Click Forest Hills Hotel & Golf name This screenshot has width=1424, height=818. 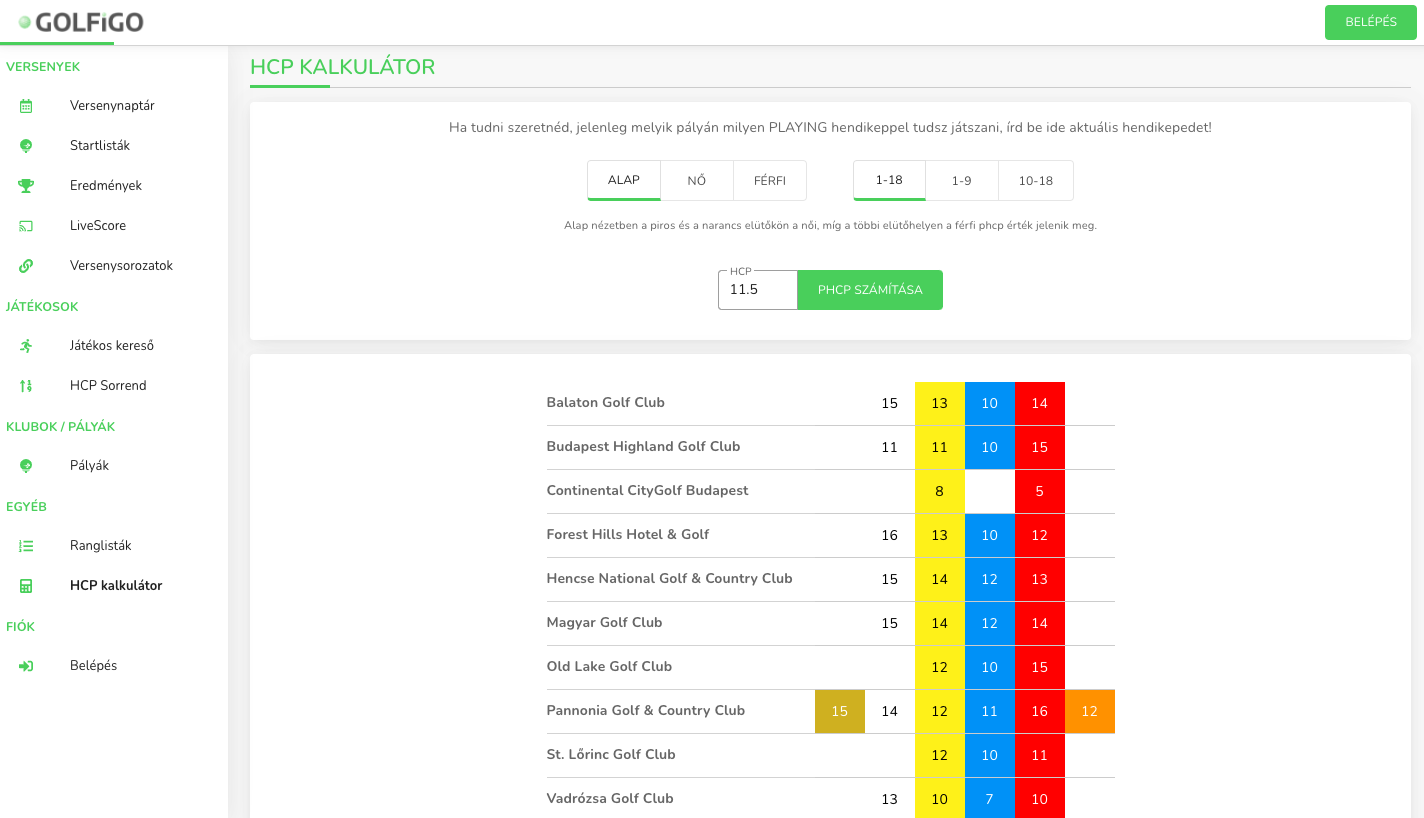point(627,535)
